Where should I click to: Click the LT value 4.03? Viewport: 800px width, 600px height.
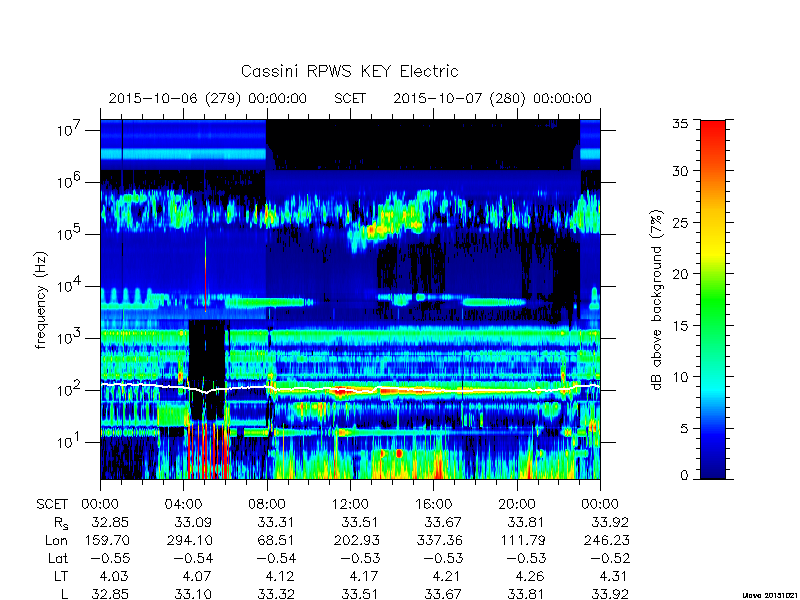[x=113, y=577]
